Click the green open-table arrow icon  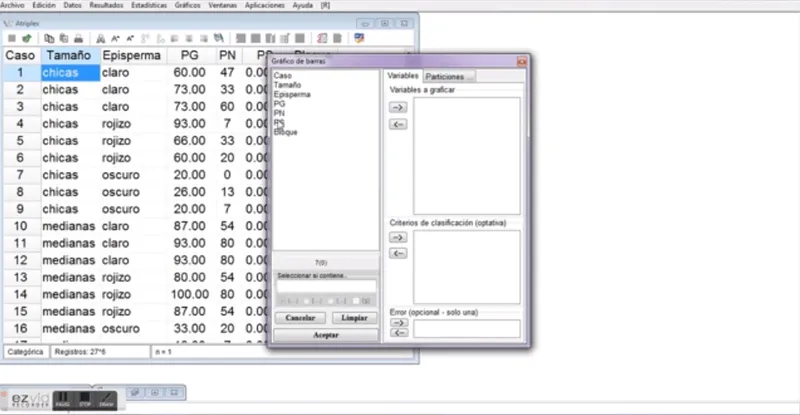pyautogui.click(x=27, y=38)
